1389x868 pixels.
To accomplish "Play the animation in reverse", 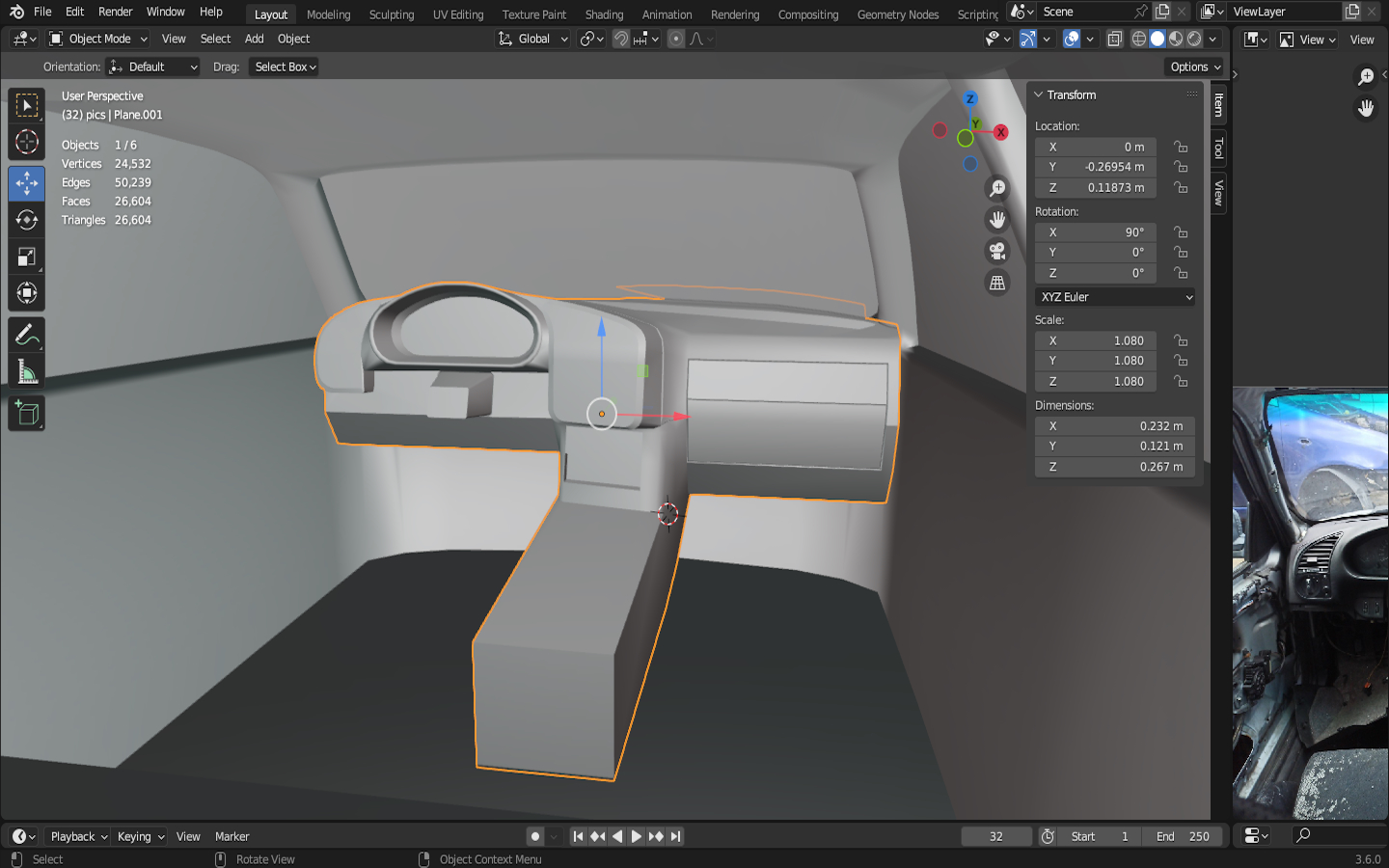I will click(x=617, y=836).
